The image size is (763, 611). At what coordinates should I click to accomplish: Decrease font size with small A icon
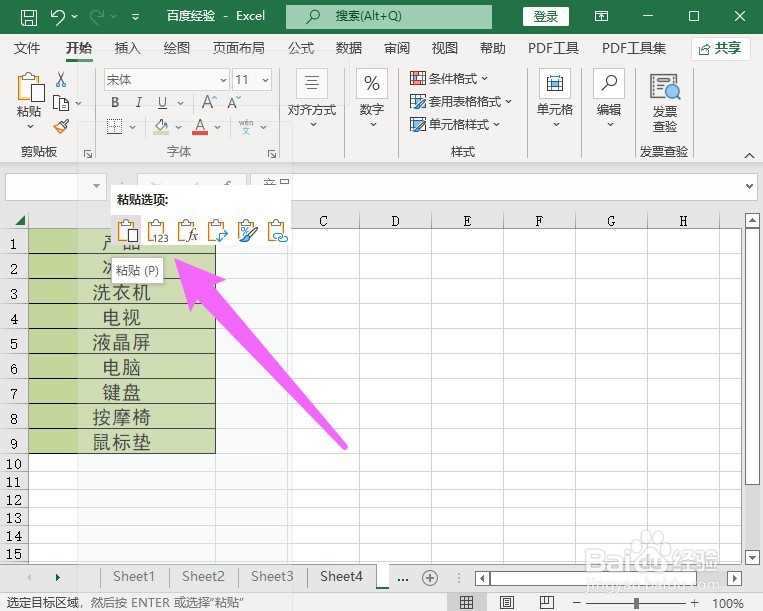233,102
